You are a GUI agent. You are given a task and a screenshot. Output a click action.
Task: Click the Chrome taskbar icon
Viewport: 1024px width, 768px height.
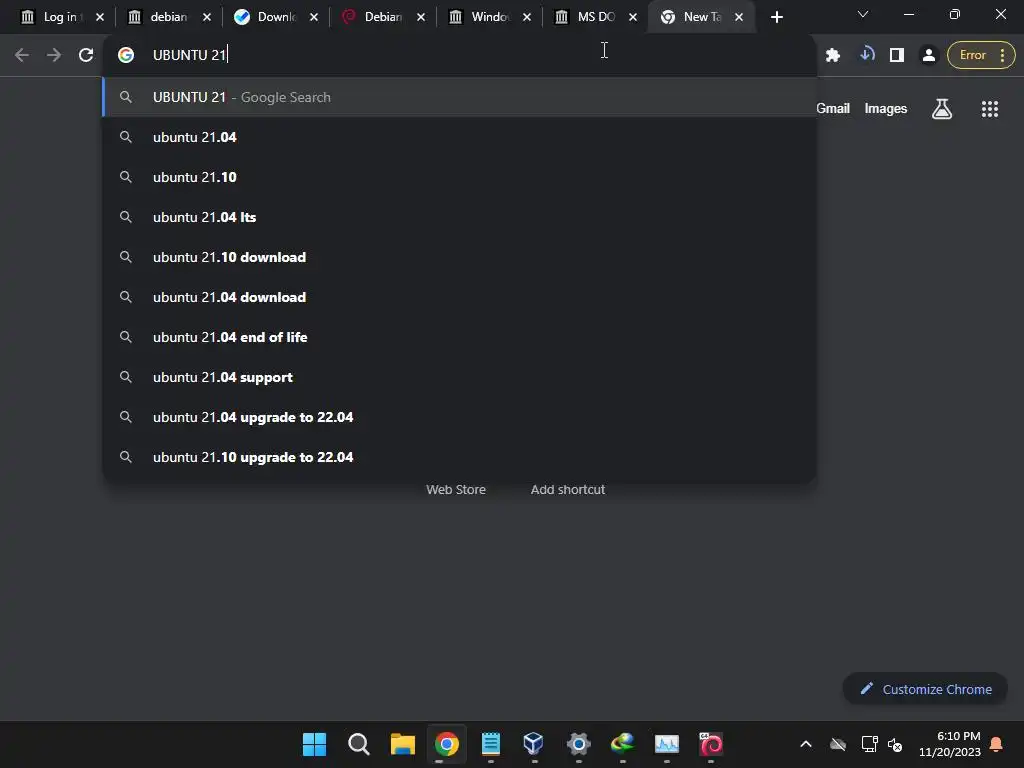pyautogui.click(x=447, y=744)
